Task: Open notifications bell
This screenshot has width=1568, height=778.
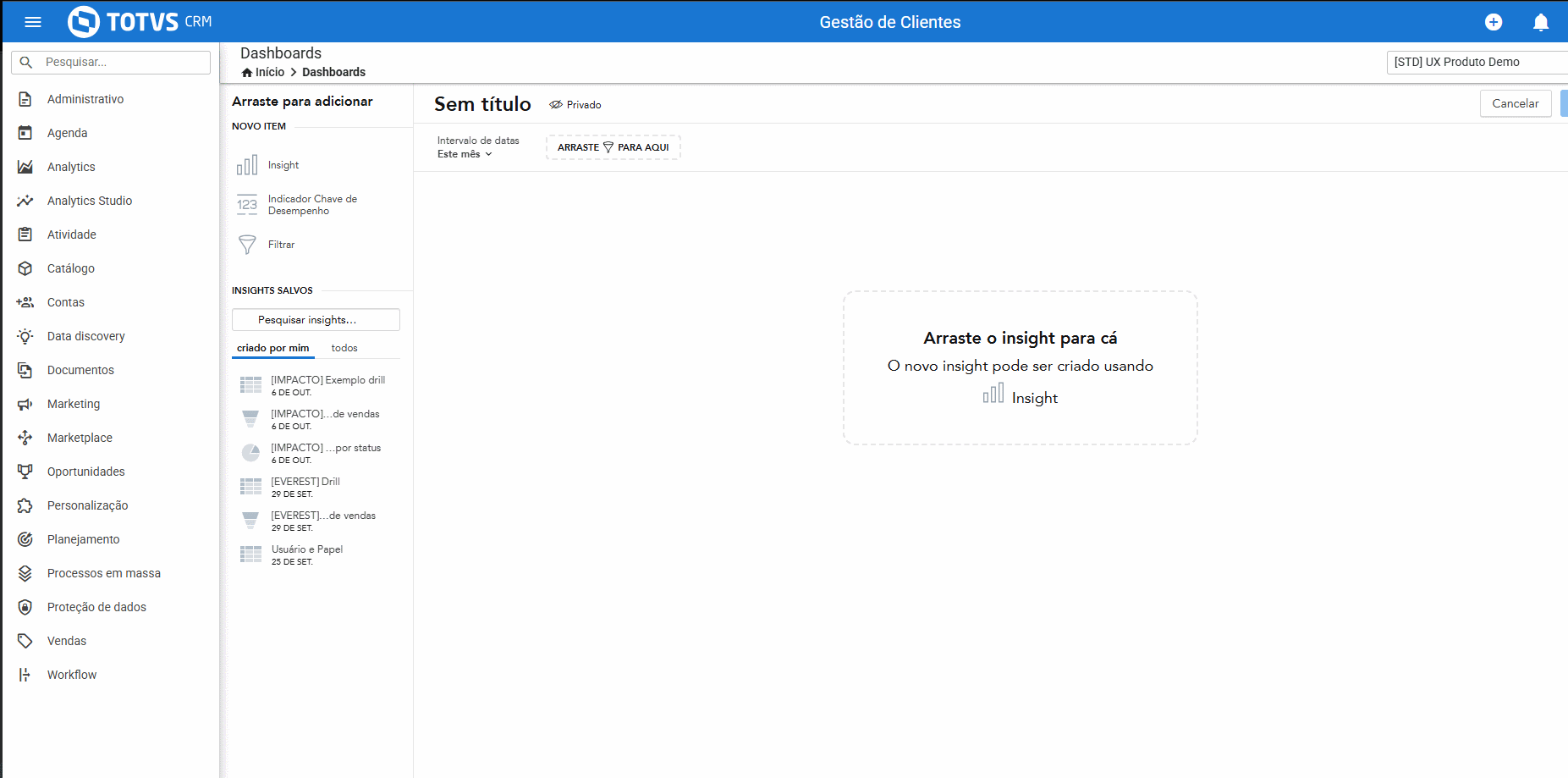Action: (x=1541, y=22)
